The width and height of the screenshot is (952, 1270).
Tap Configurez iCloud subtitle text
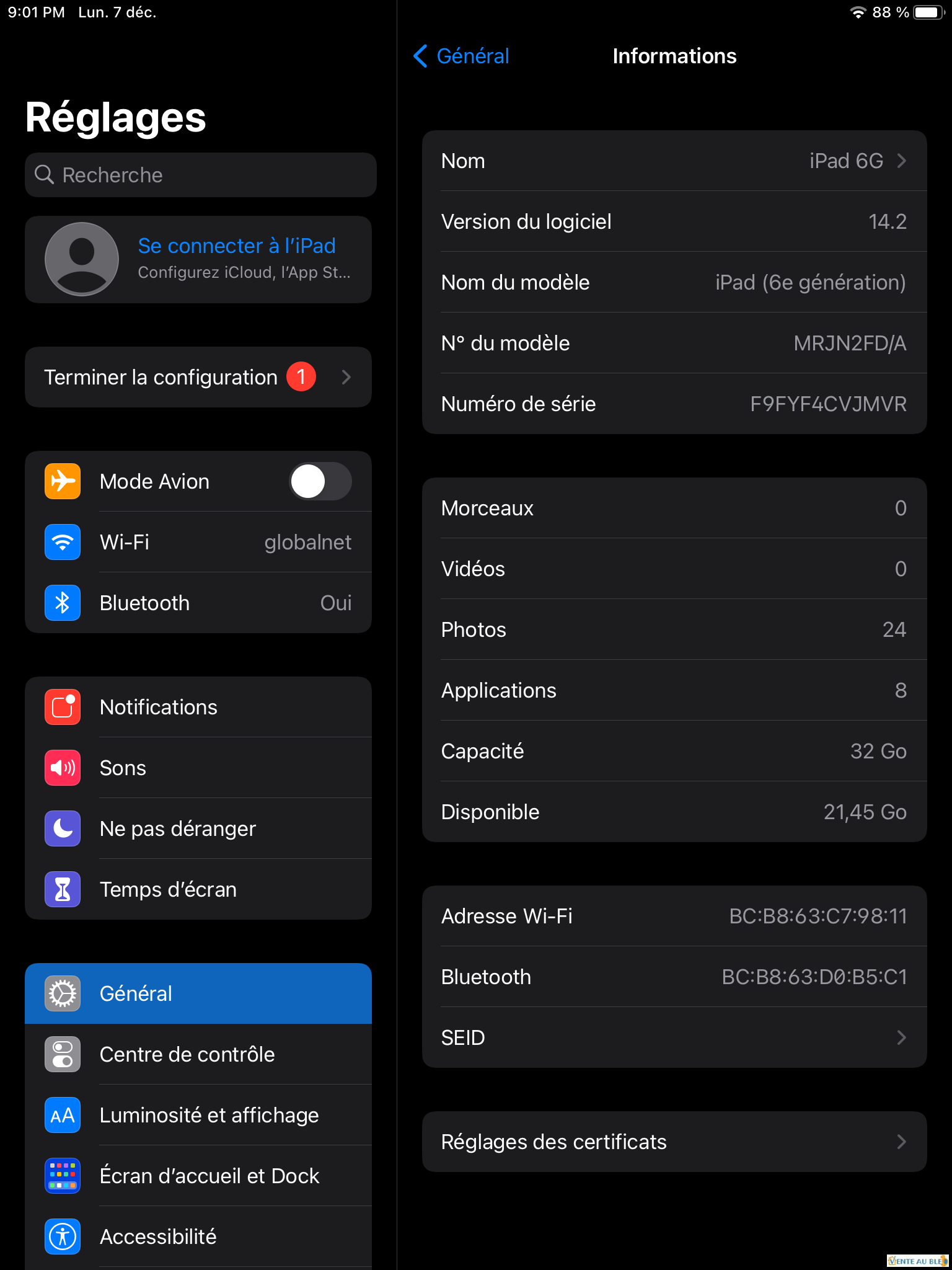[244, 272]
